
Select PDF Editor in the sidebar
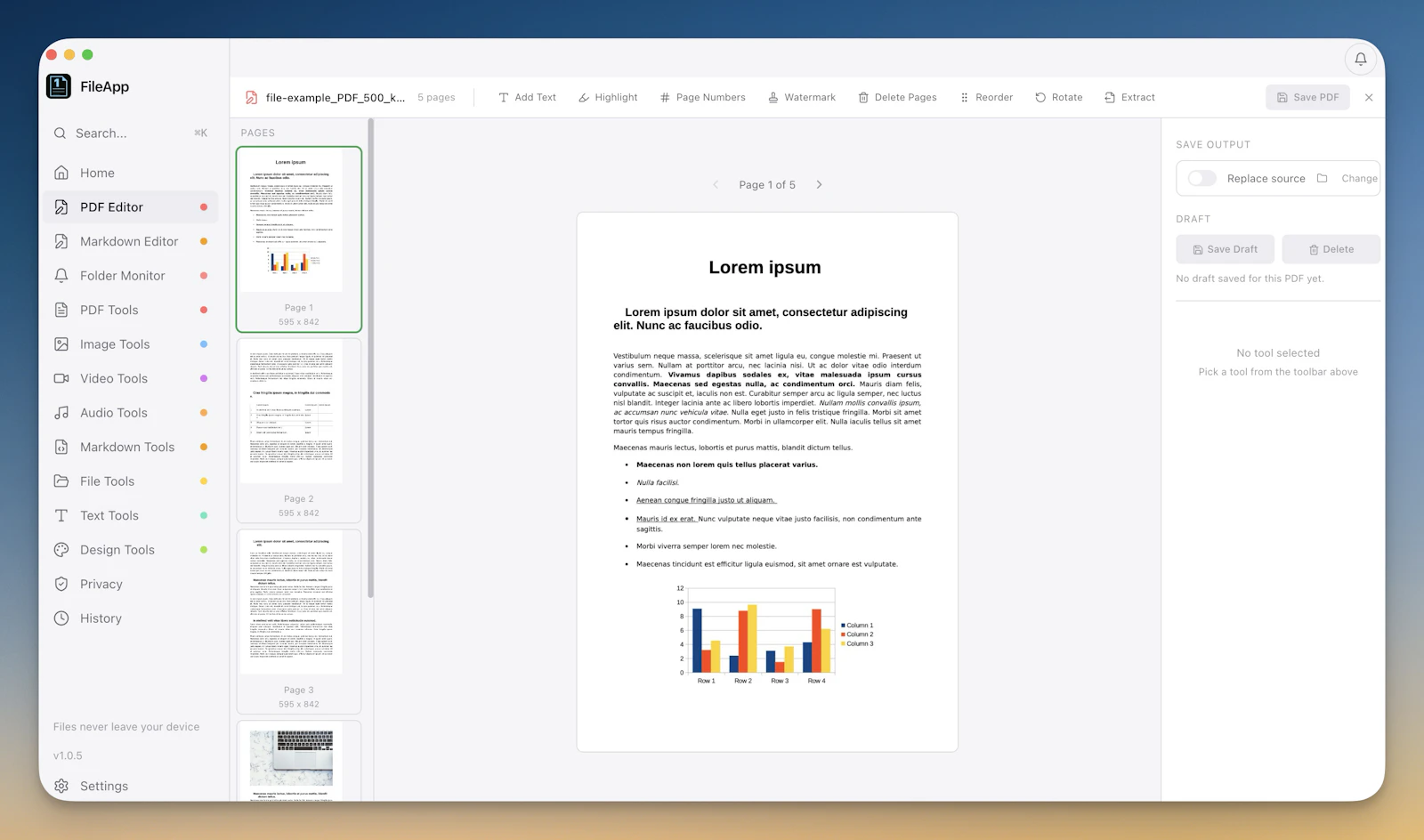[131, 207]
